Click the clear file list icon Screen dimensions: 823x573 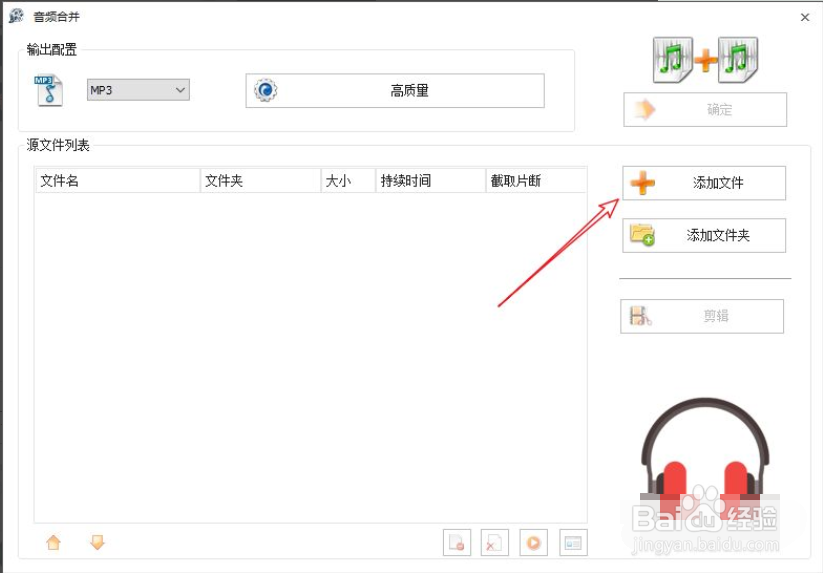494,543
